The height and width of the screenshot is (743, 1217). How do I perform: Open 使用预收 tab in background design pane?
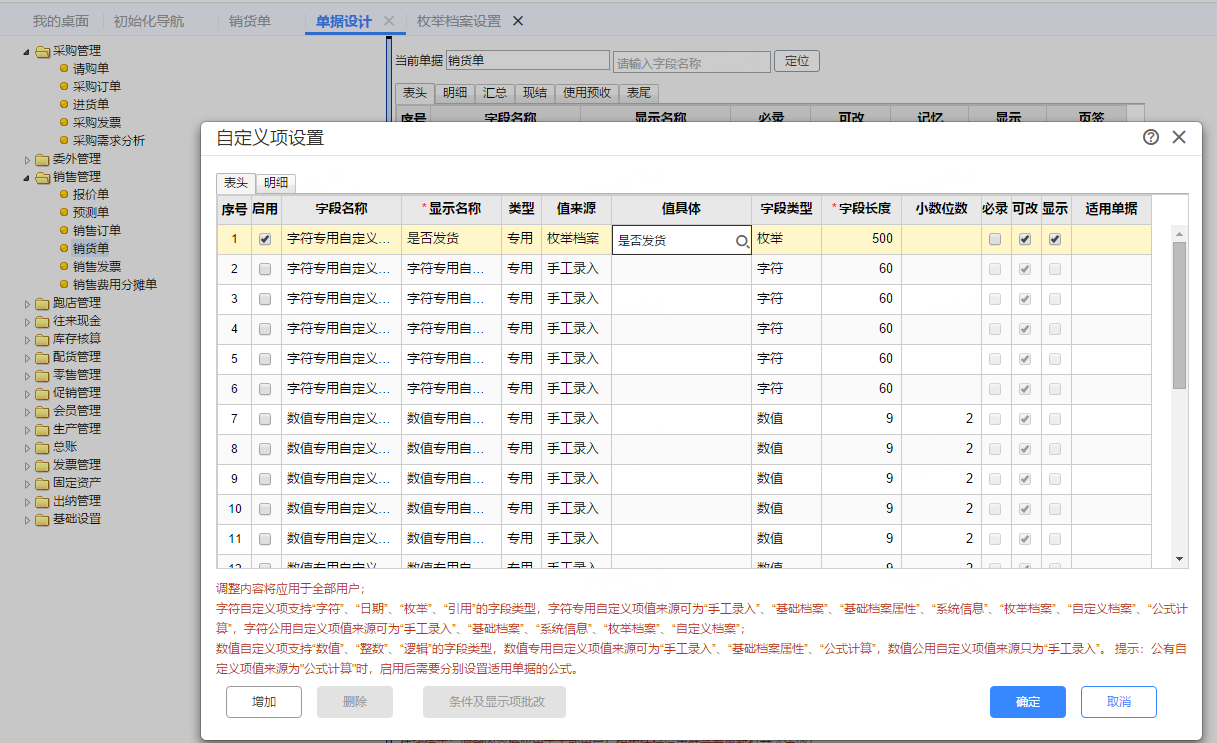coord(587,93)
